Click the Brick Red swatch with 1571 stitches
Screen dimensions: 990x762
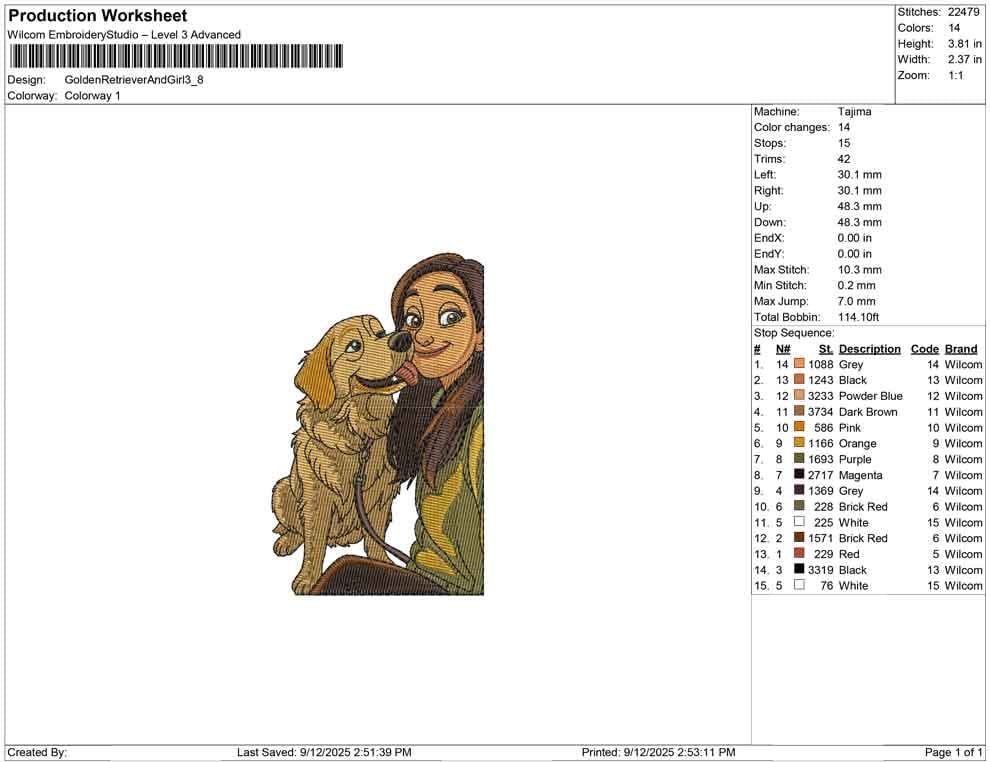coord(799,537)
